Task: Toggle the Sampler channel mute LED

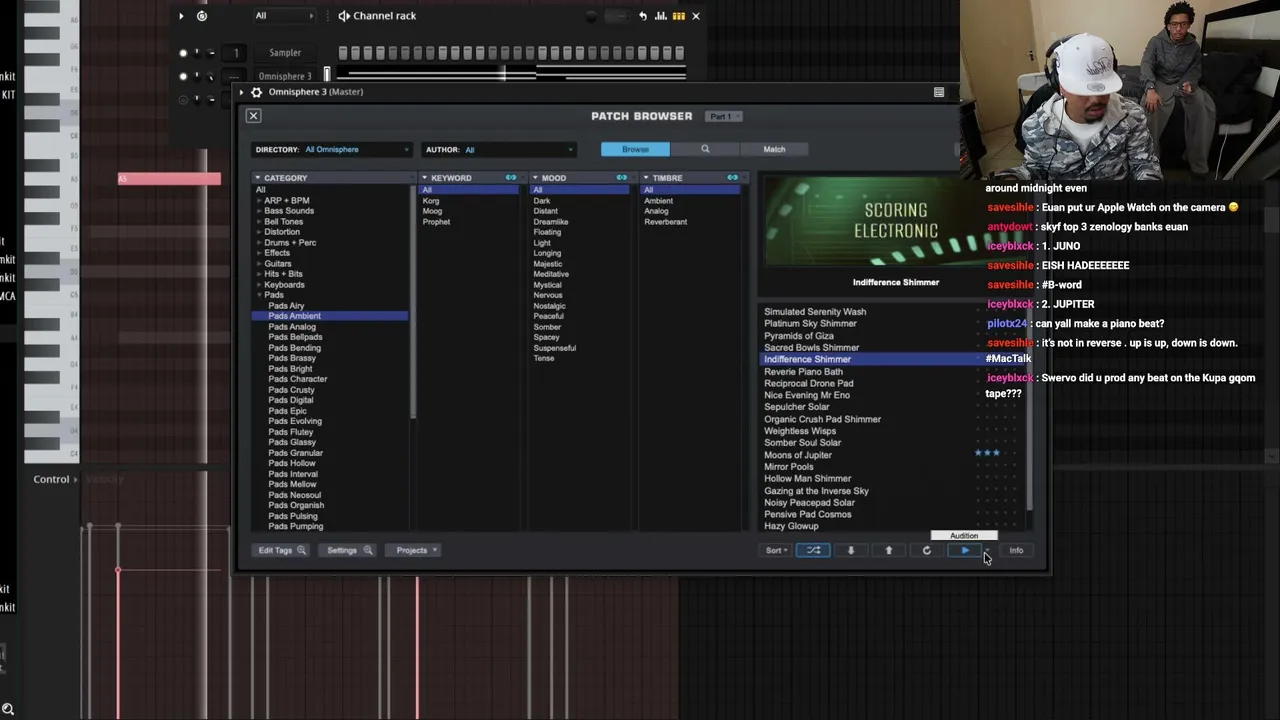Action: [x=182, y=53]
